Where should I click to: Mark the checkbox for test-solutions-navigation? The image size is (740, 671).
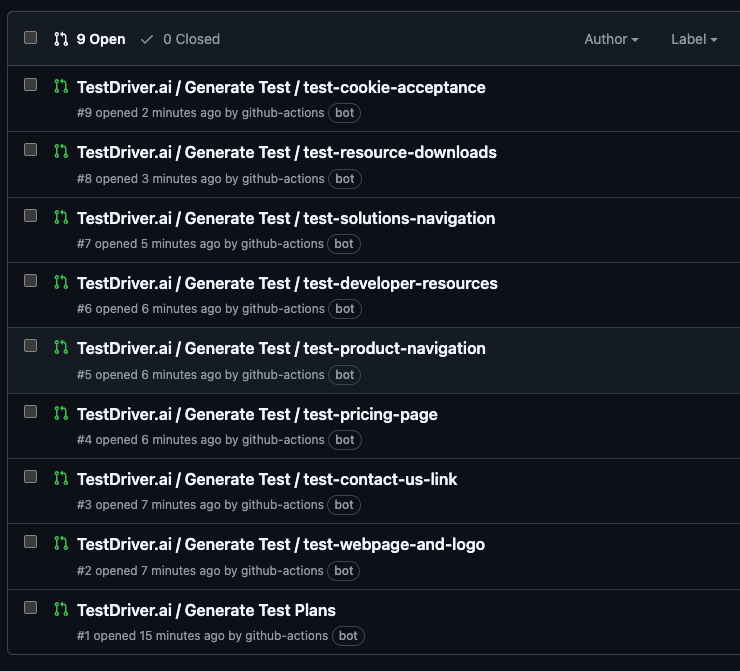click(31, 216)
